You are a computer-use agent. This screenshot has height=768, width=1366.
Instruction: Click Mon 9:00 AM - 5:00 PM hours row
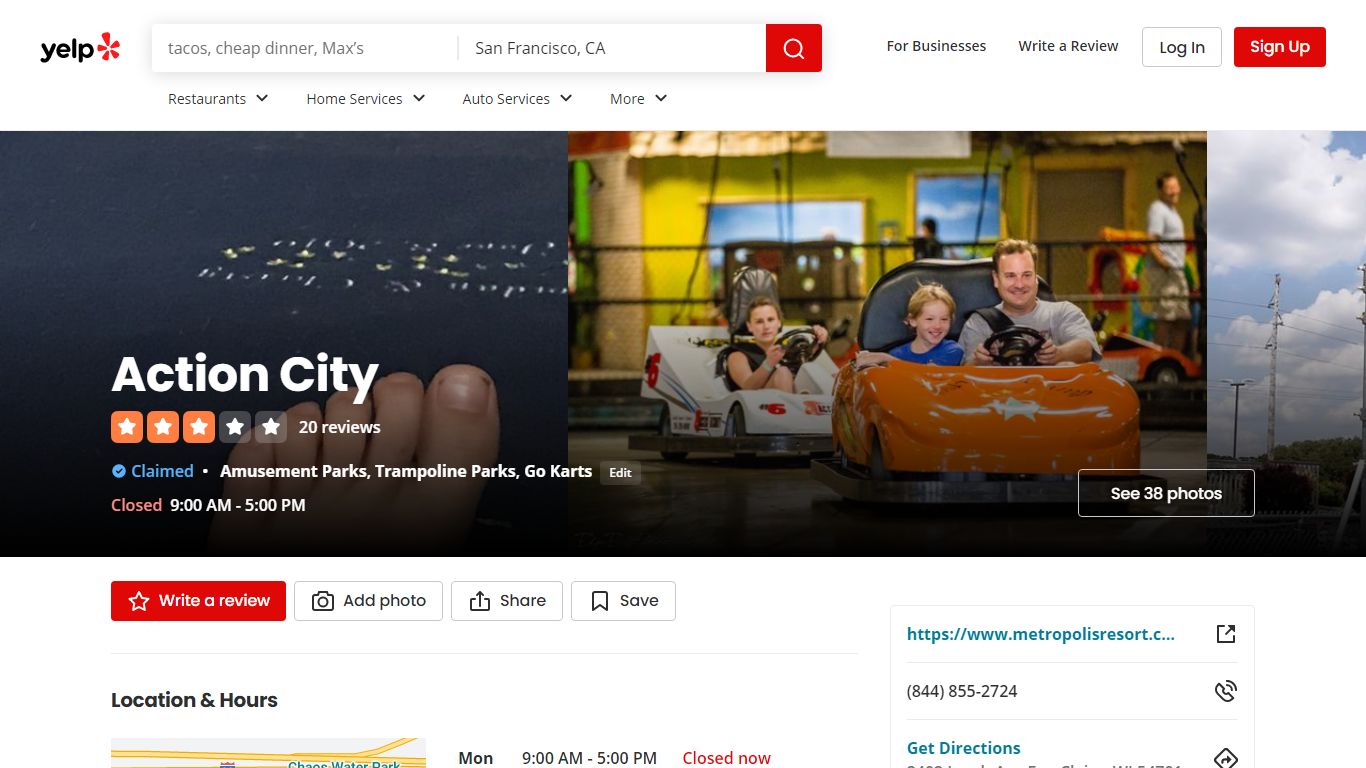[614, 758]
